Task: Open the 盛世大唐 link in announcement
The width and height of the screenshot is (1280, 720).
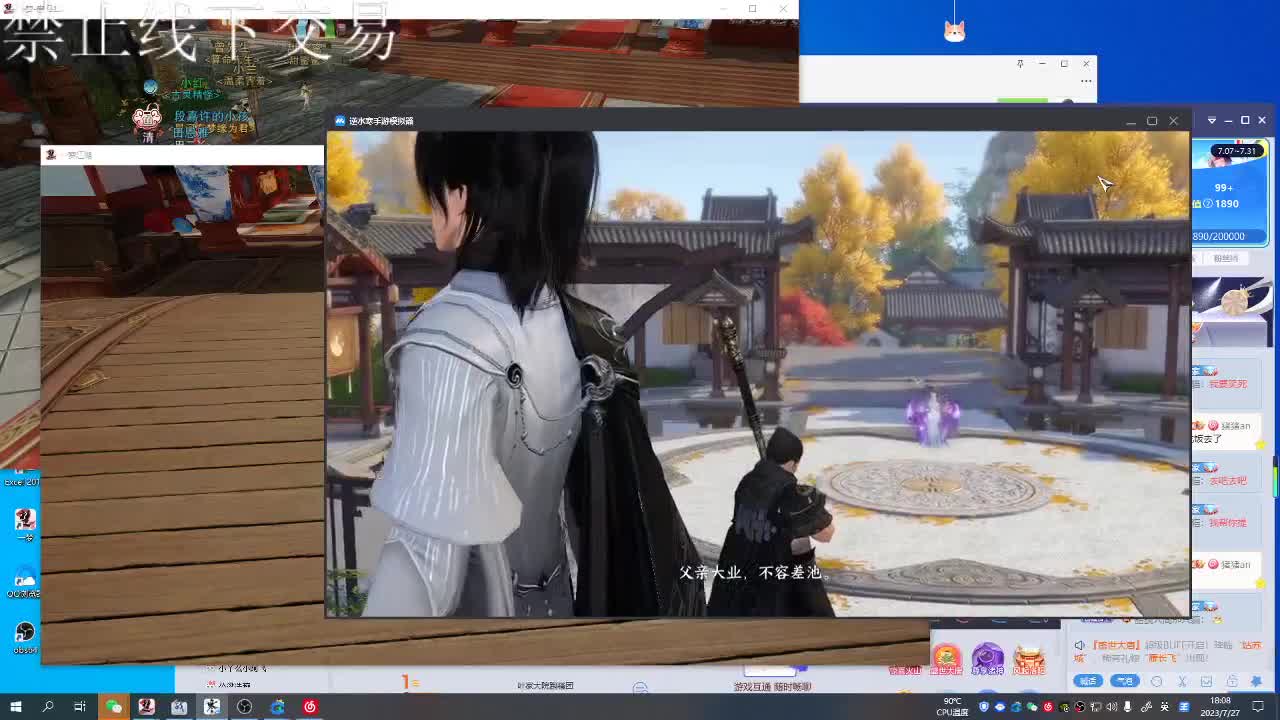Action: tap(1115, 646)
